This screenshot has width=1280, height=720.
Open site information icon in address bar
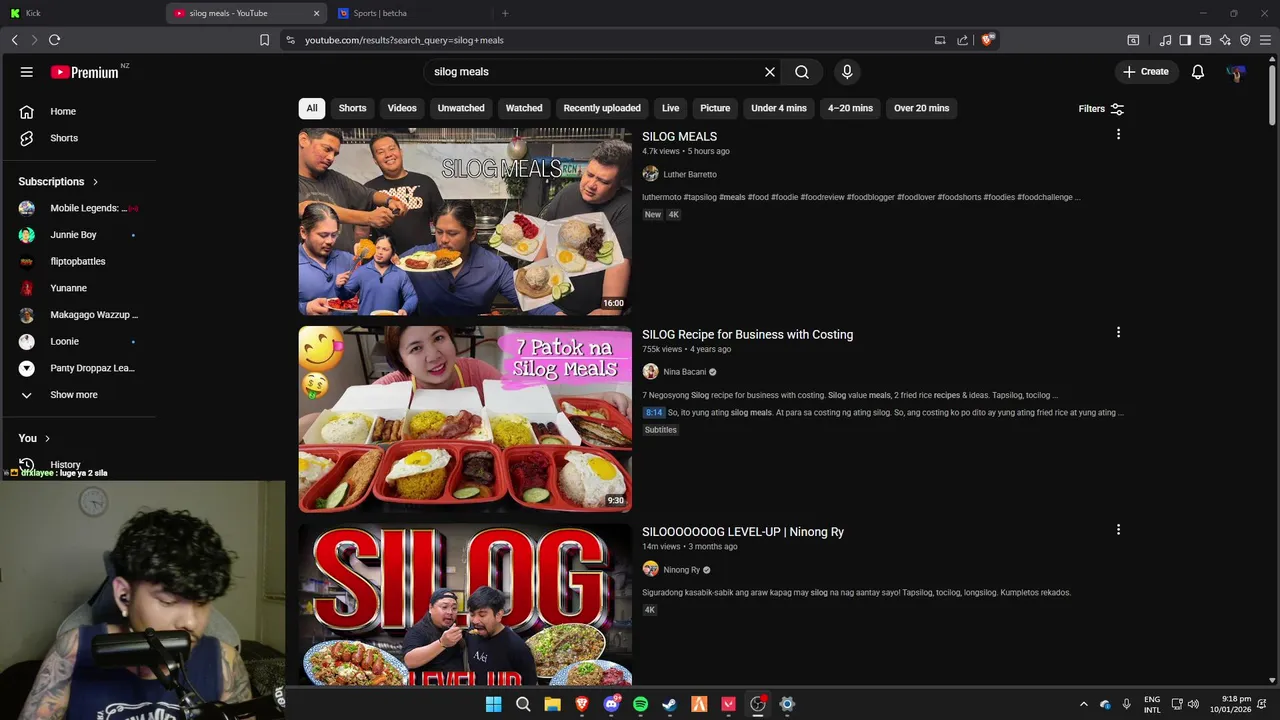[290, 40]
